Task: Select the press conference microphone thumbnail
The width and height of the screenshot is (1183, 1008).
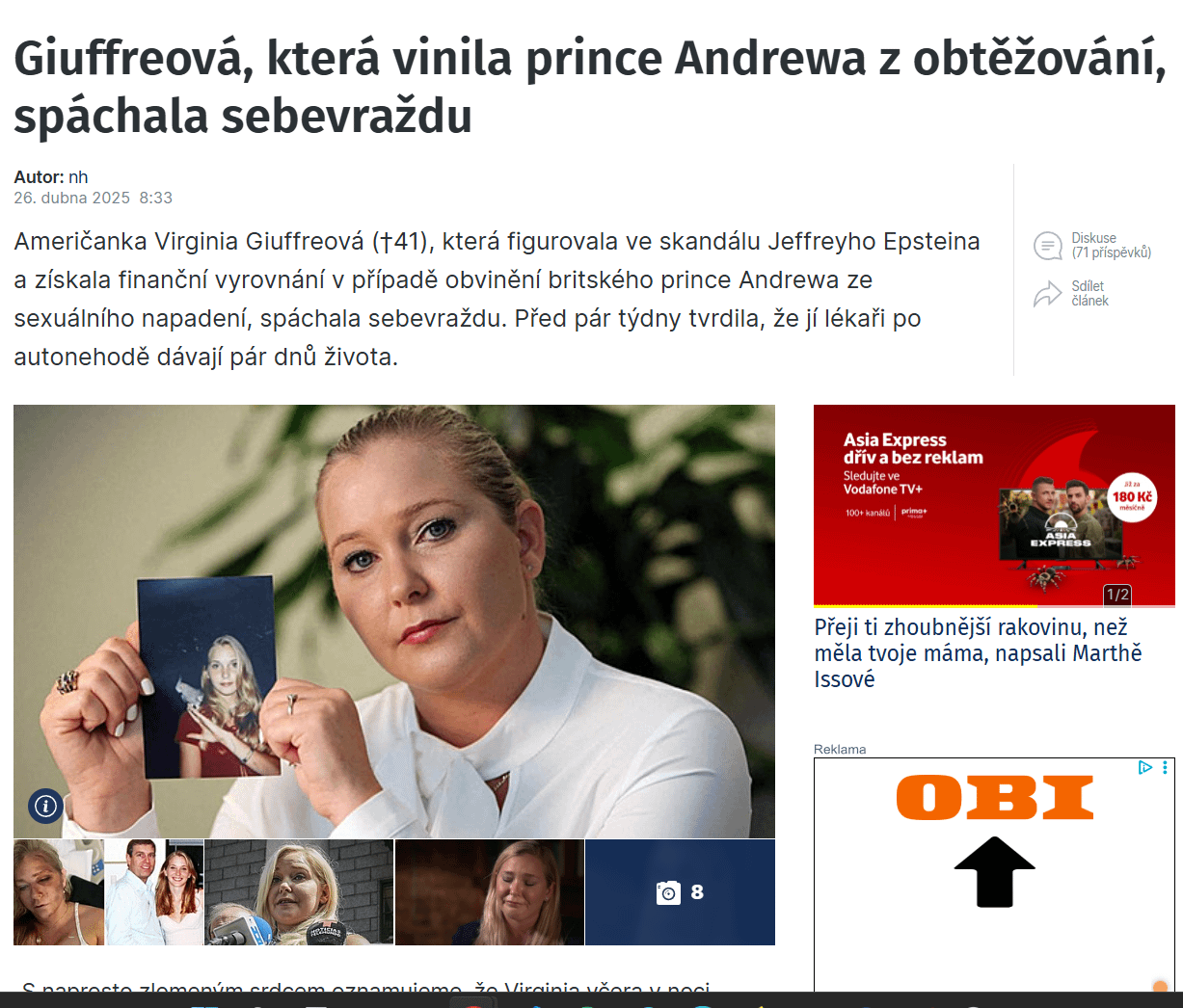Action: click(x=299, y=892)
